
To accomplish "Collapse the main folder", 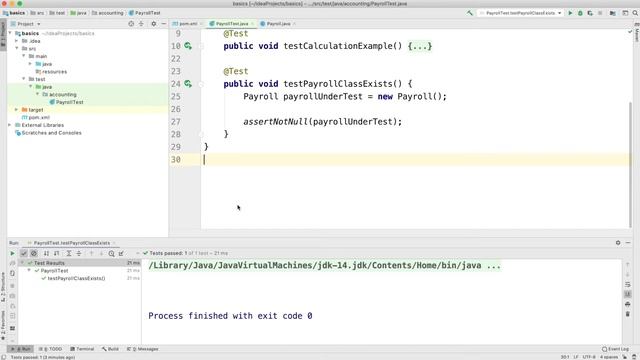I will [24, 56].
